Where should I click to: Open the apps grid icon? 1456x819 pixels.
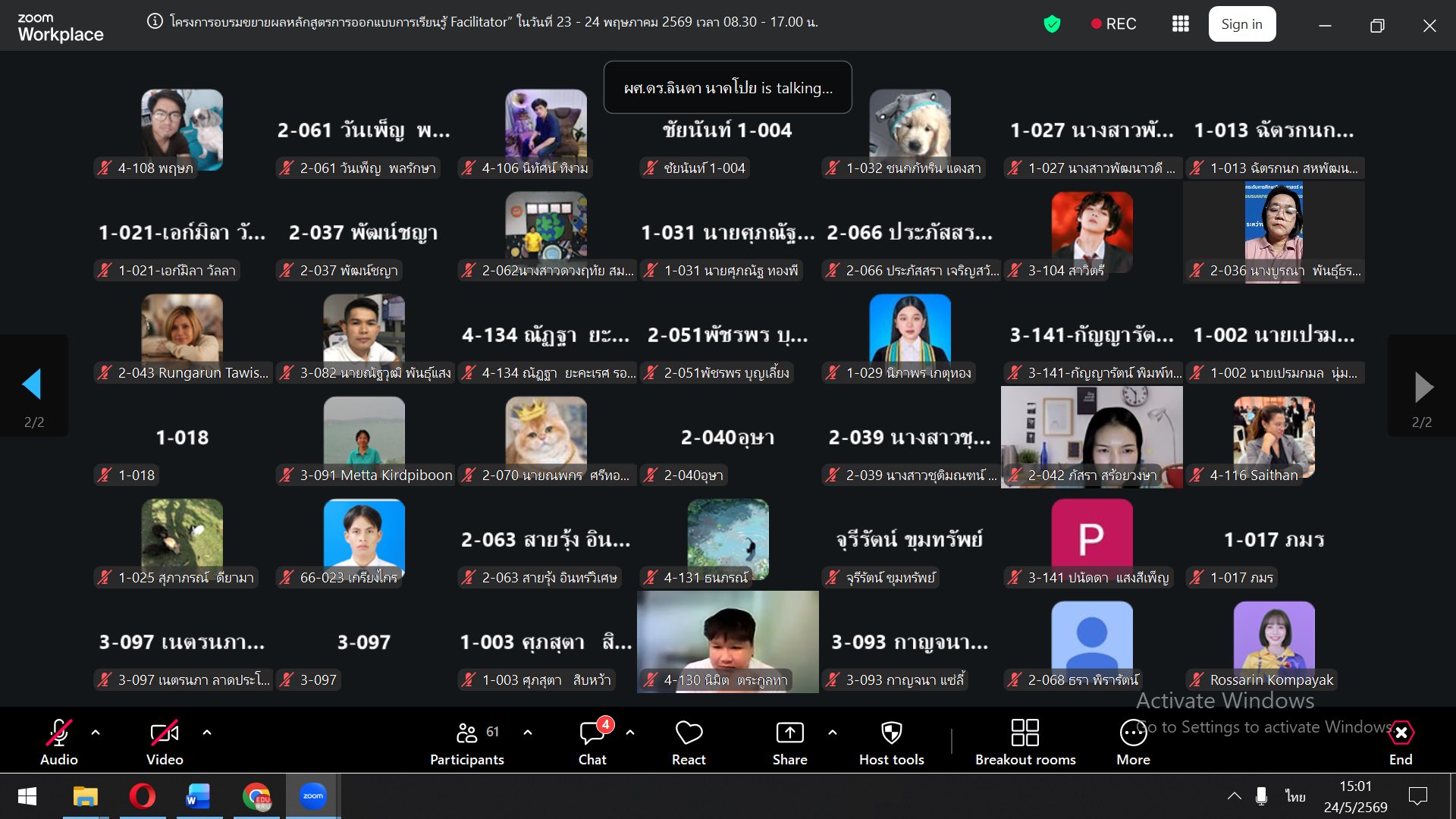[1180, 24]
